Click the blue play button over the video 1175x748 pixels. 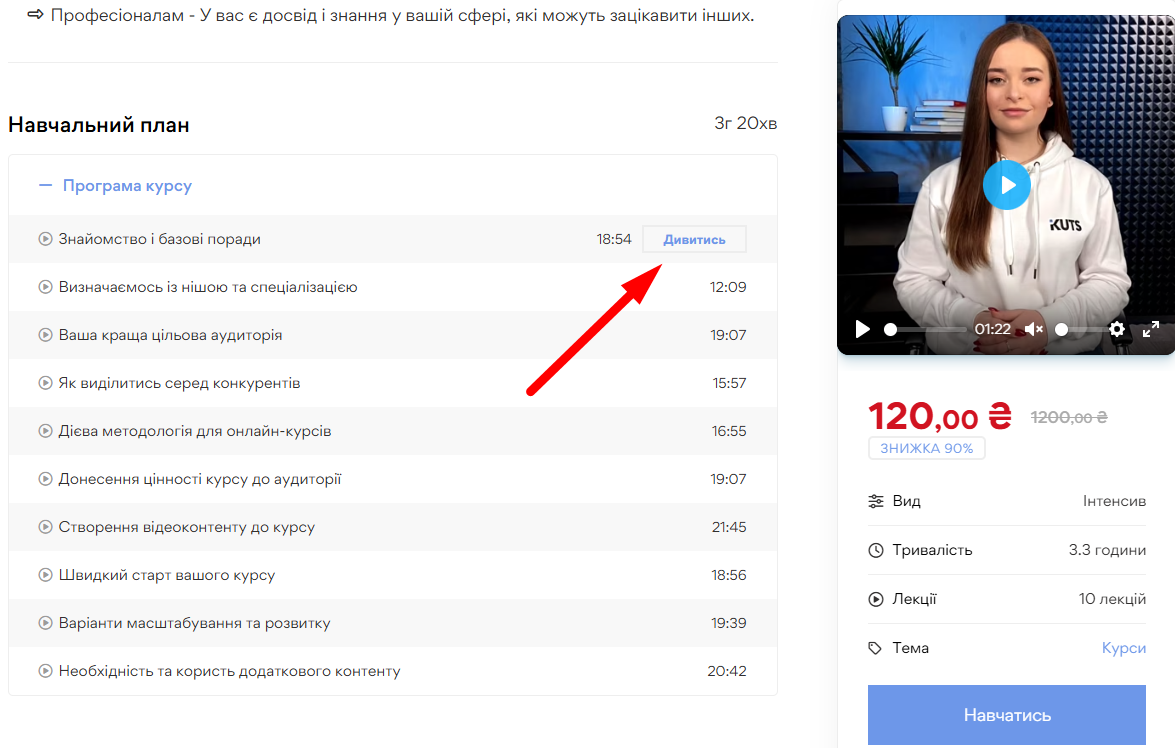point(1006,185)
